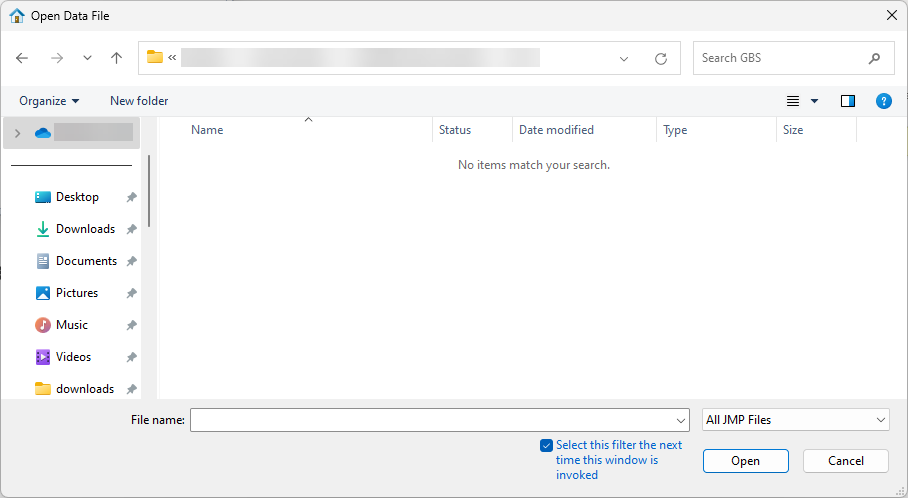Select Downloads in the navigation pane

(x=85, y=229)
